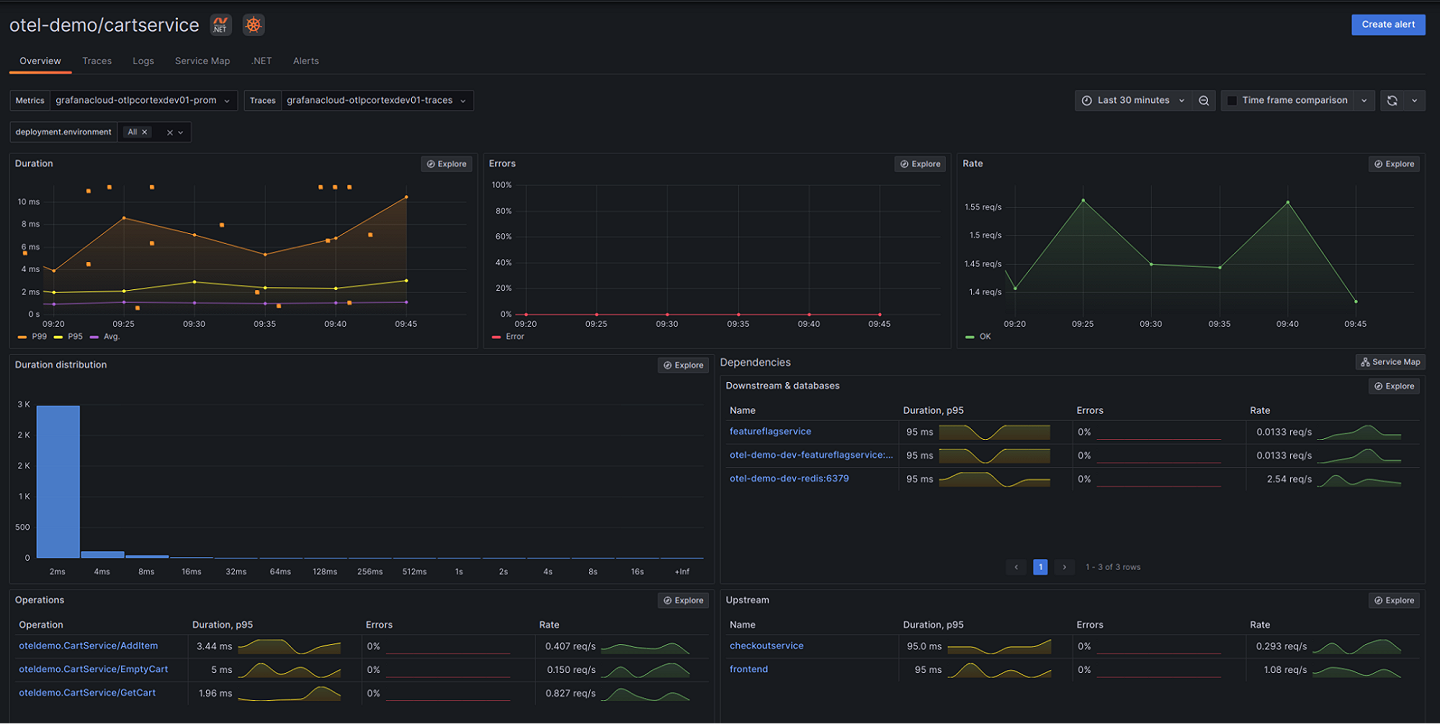This screenshot has width=1440, height=724.
Task: Click the clock icon in the time picker
Action: (x=1086, y=100)
